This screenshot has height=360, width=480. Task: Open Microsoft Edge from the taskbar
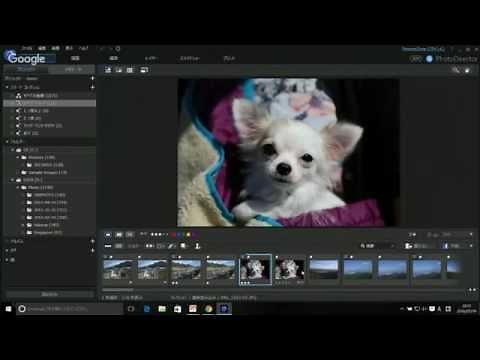click(147, 309)
